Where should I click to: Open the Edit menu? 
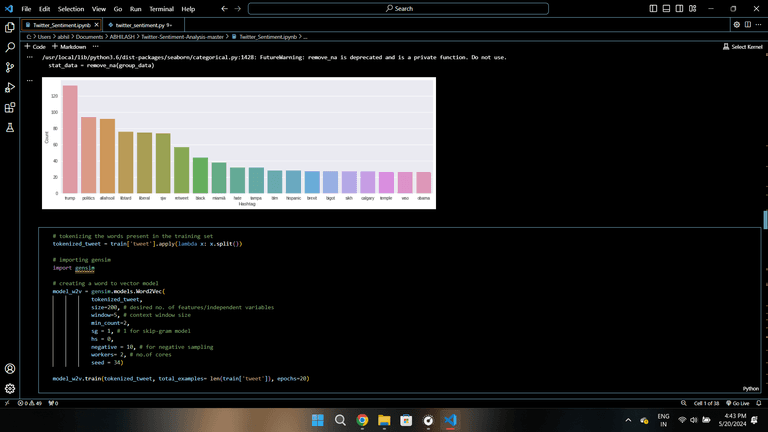45,9
